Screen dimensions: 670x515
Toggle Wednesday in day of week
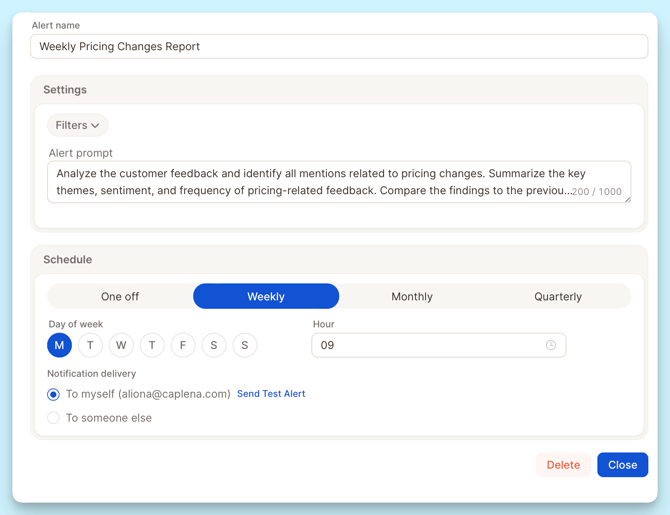tap(121, 345)
